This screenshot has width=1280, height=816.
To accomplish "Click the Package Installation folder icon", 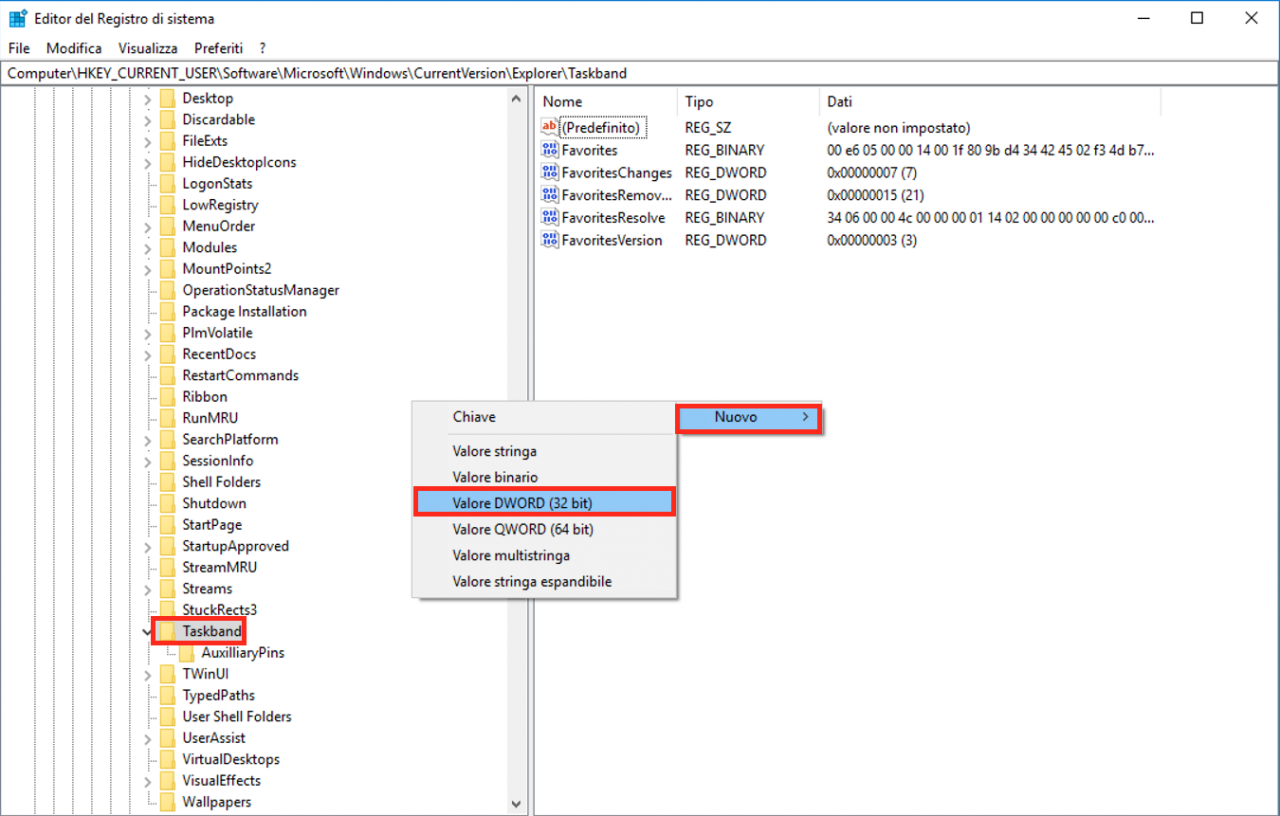I will click(x=167, y=311).
